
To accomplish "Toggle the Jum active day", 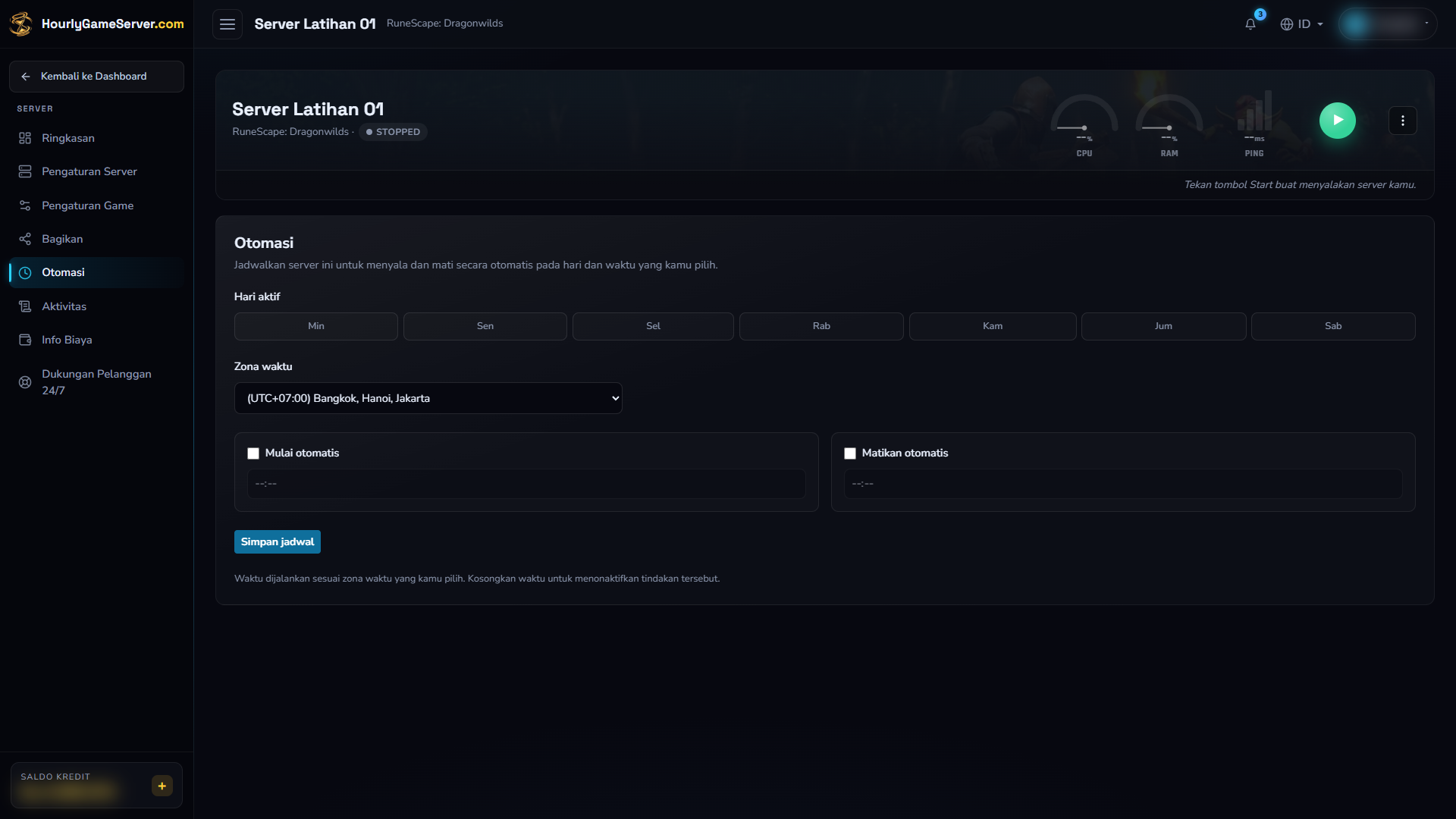I will [1163, 326].
